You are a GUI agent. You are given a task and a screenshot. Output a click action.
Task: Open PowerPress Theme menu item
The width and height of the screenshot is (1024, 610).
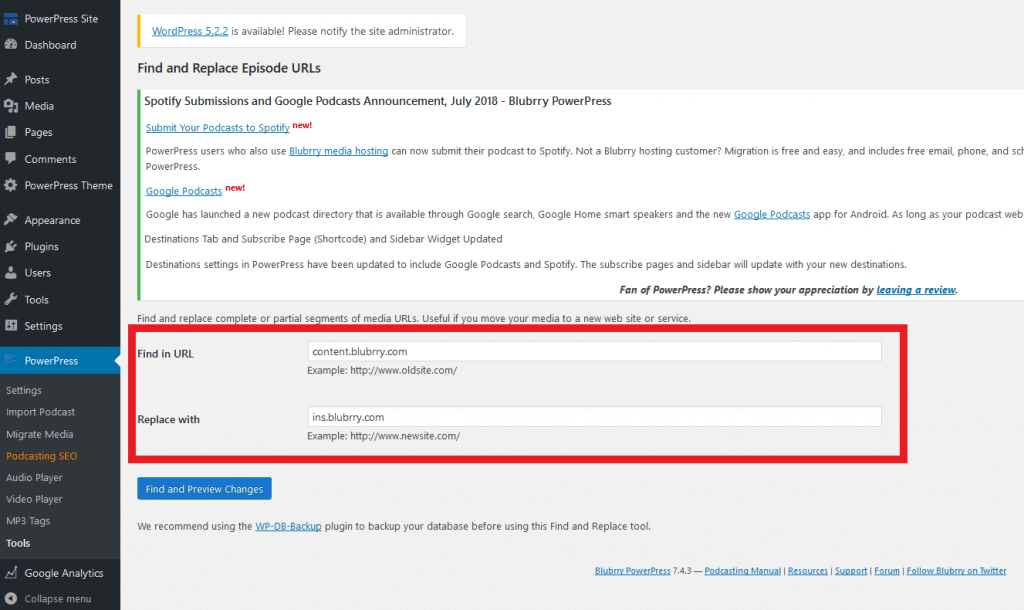coord(69,185)
